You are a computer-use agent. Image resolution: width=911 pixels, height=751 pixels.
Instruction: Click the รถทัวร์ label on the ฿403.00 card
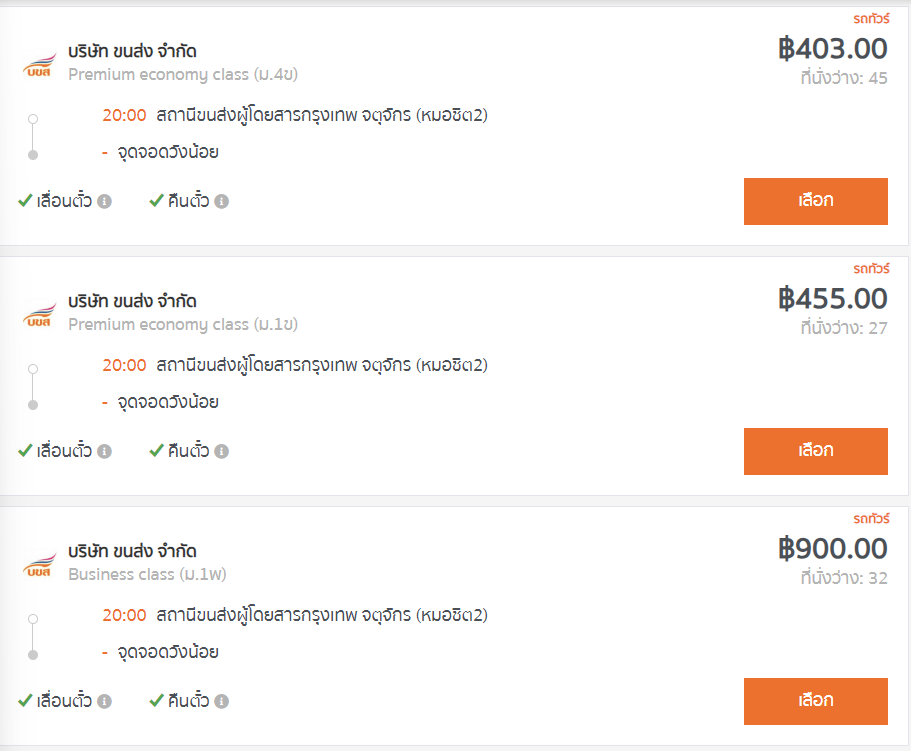pyautogui.click(x=870, y=18)
